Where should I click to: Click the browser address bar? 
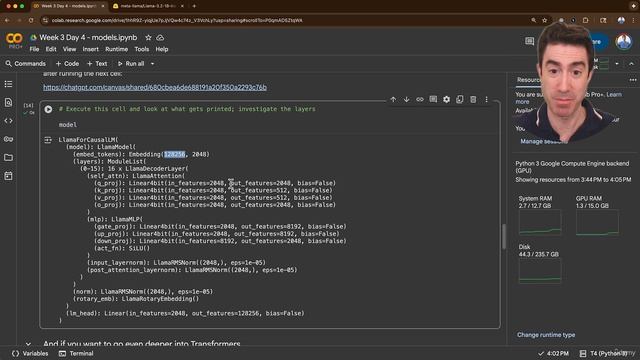[x=286, y=20]
